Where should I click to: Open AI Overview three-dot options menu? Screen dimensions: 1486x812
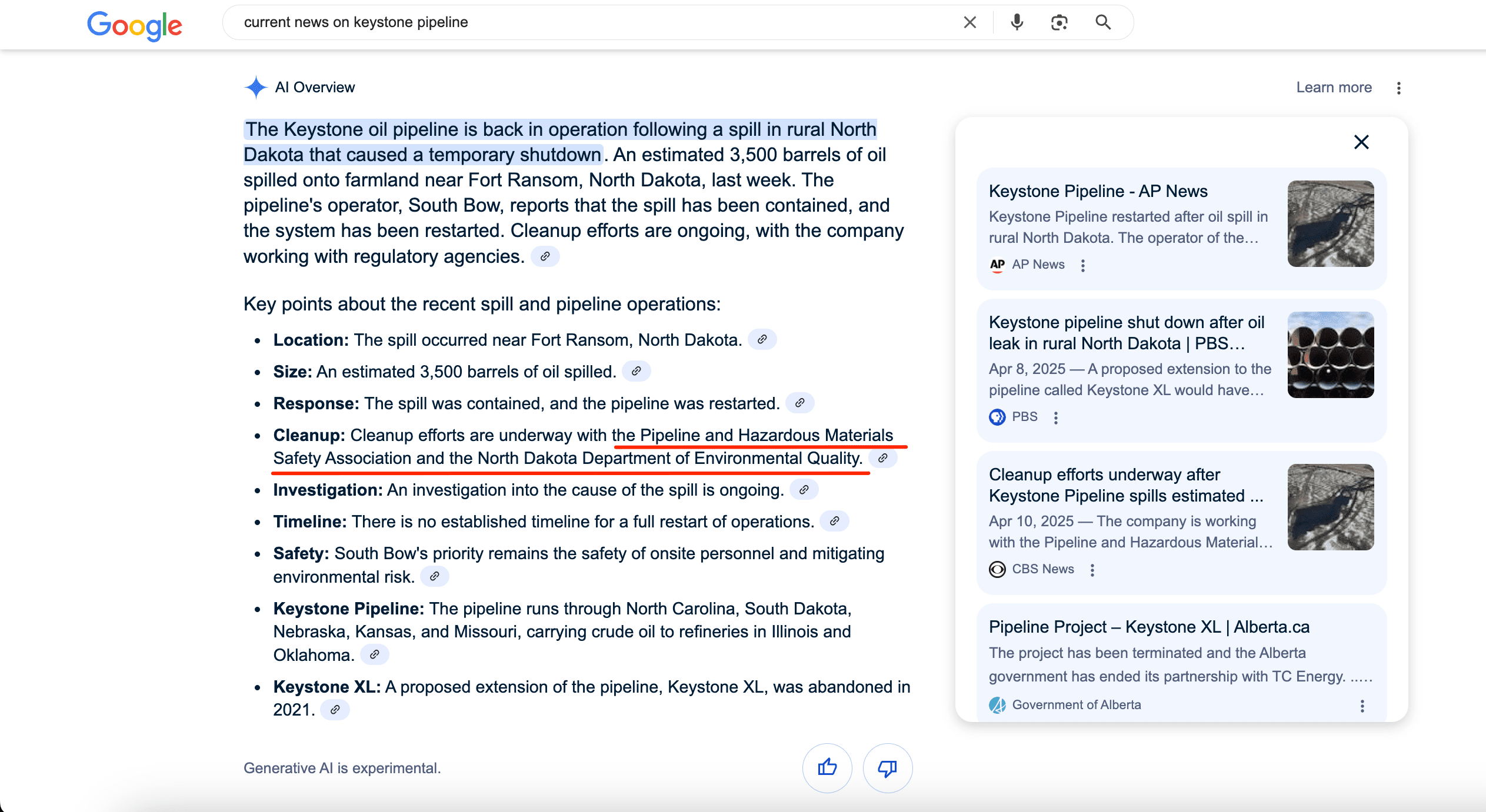click(1399, 88)
